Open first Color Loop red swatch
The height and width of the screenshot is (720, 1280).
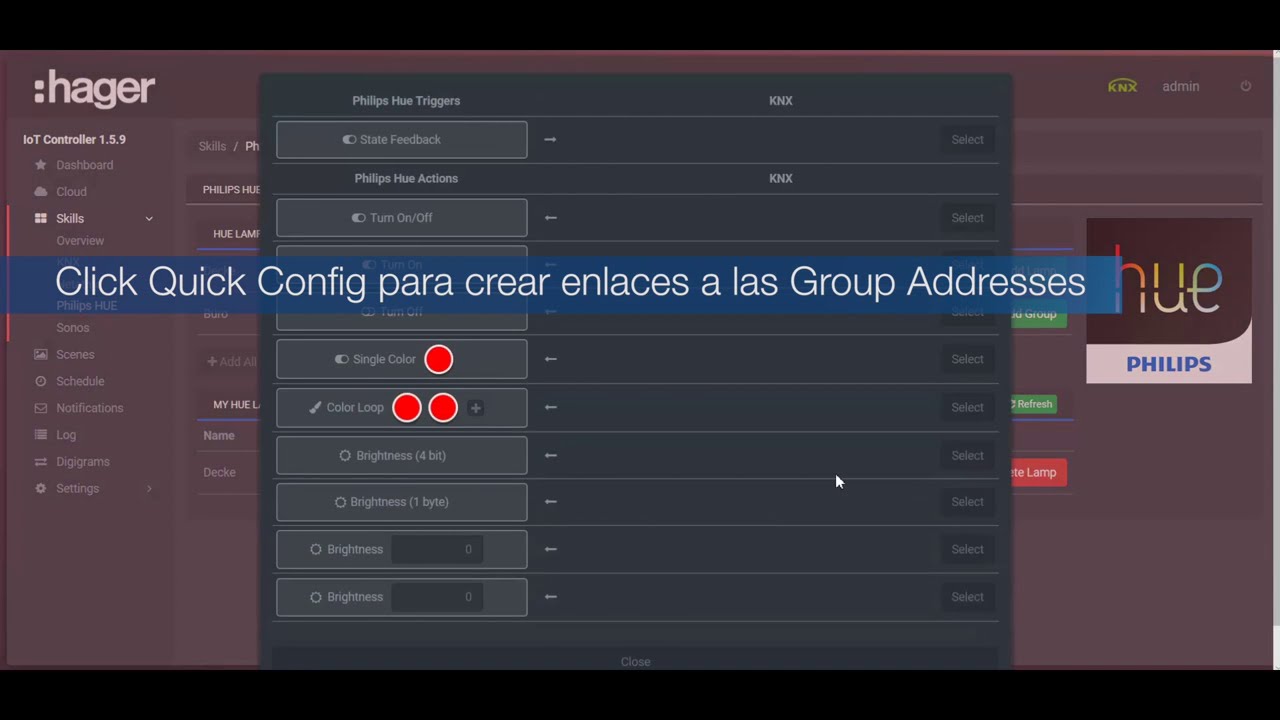pyautogui.click(x=406, y=407)
